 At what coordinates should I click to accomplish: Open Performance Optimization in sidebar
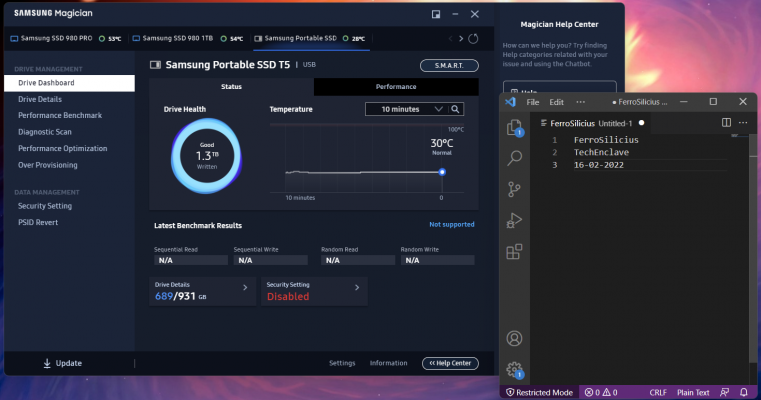click(x=63, y=149)
